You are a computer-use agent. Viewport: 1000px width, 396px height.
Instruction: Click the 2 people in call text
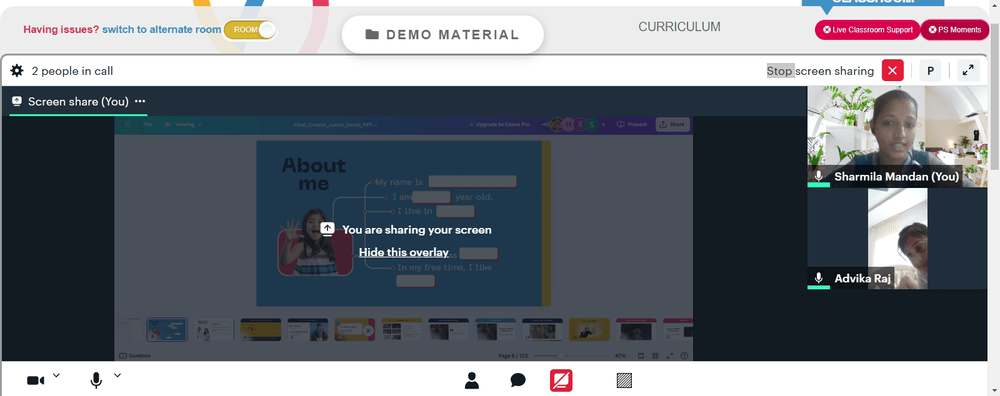[x=72, y=71]
